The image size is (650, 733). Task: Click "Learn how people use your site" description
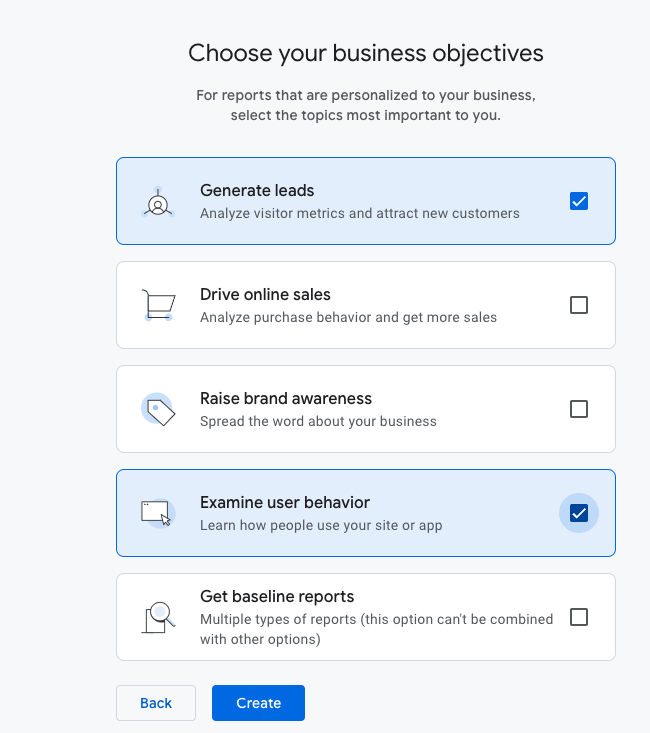click(x=321, y=525)
